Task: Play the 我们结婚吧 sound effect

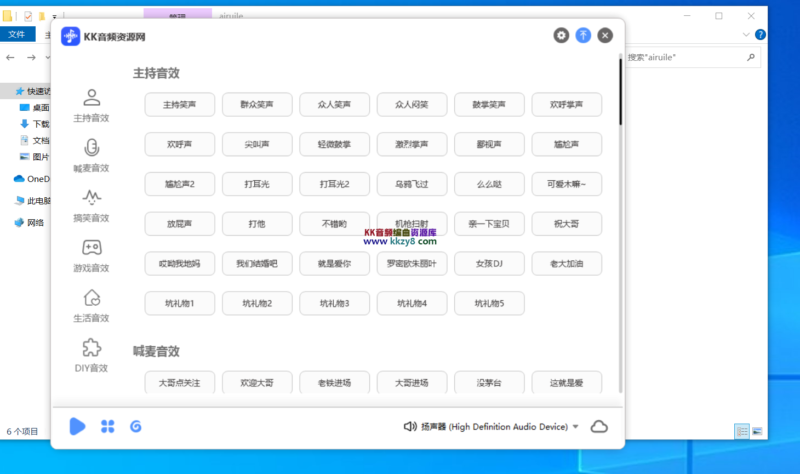Action: click(257, 264)
